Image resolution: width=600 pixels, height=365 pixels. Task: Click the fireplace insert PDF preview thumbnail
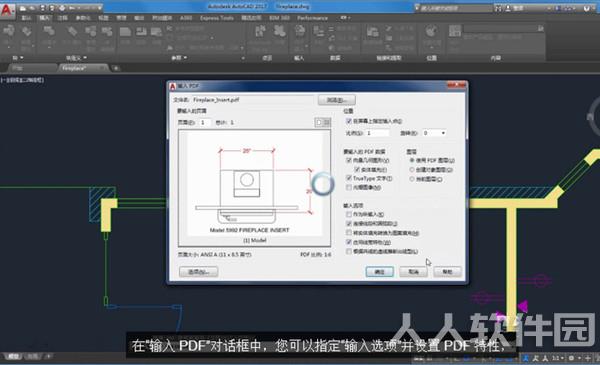tap(254, 188)
